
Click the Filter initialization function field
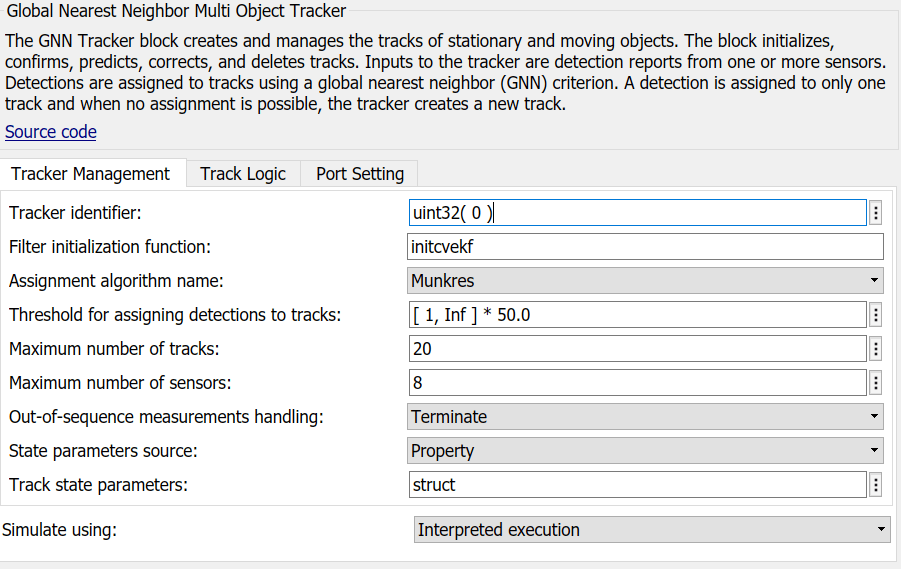coord(646,247)
